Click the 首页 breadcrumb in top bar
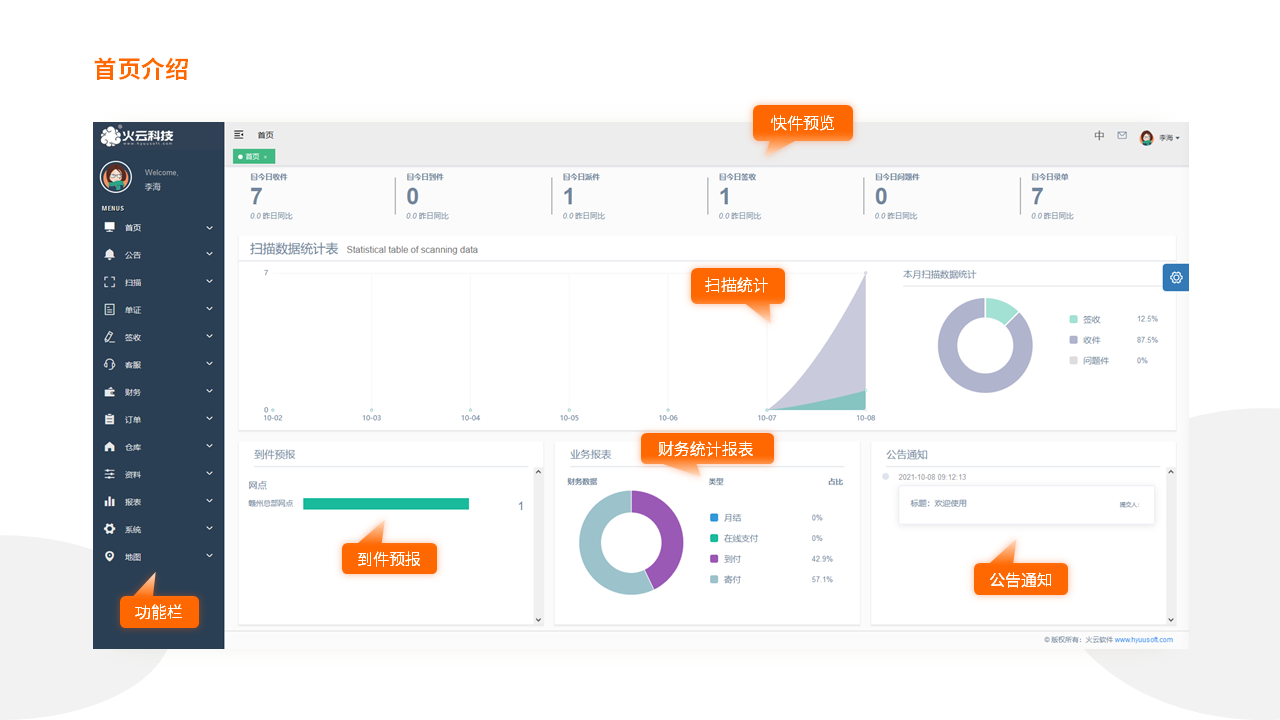Image resolution: width=1280 pixels, height=720 pixels. point(265,135)
